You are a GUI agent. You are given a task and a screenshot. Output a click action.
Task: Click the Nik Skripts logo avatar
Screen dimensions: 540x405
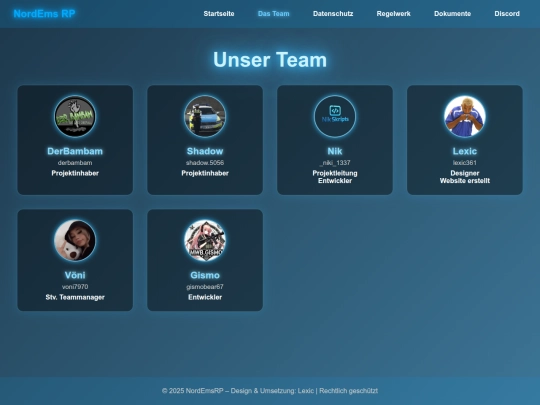click(x=335, y=116)
